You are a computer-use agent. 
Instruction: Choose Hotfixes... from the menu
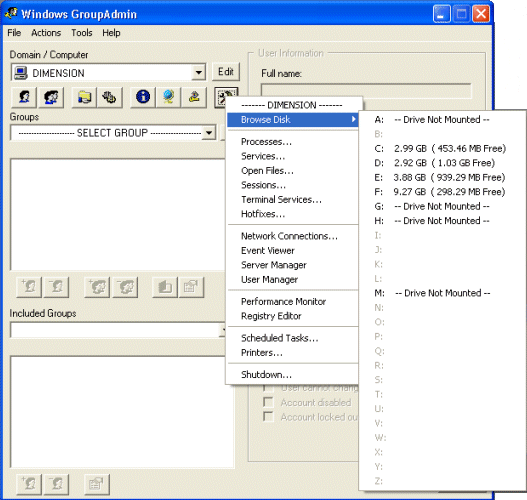tap(293, 214)
